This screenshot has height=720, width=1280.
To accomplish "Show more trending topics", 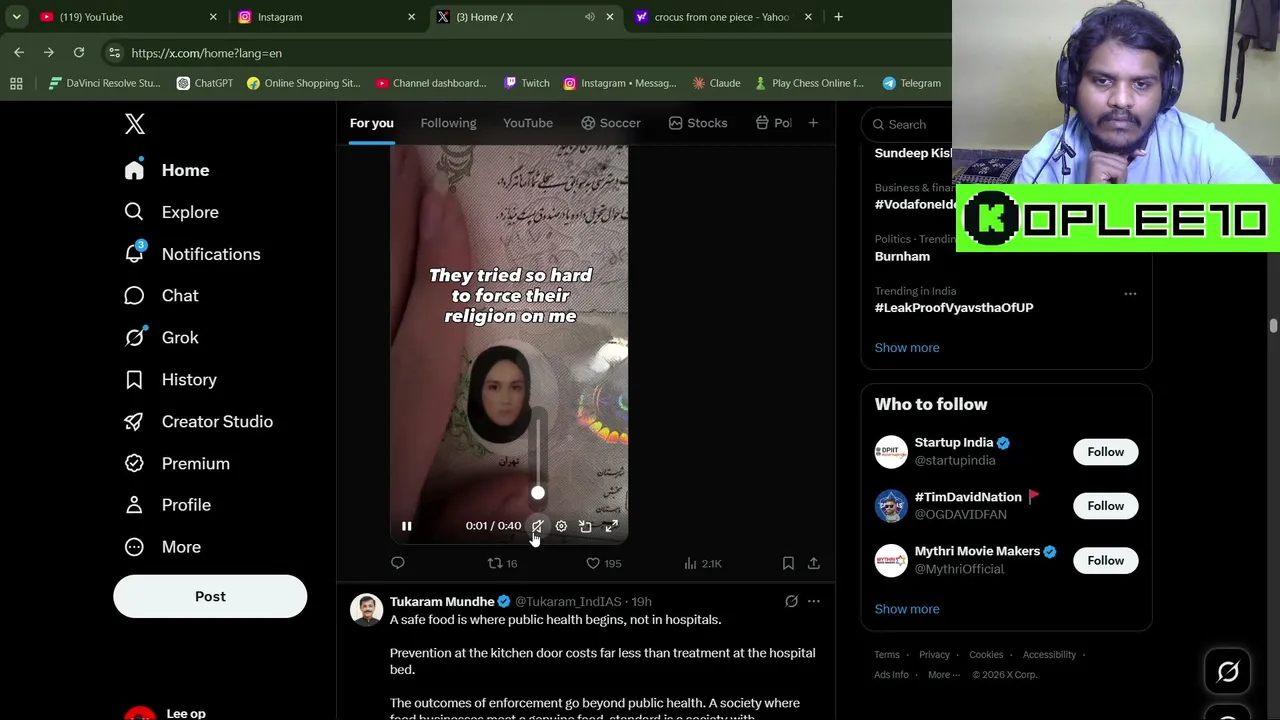I will [x=907, y=348].
